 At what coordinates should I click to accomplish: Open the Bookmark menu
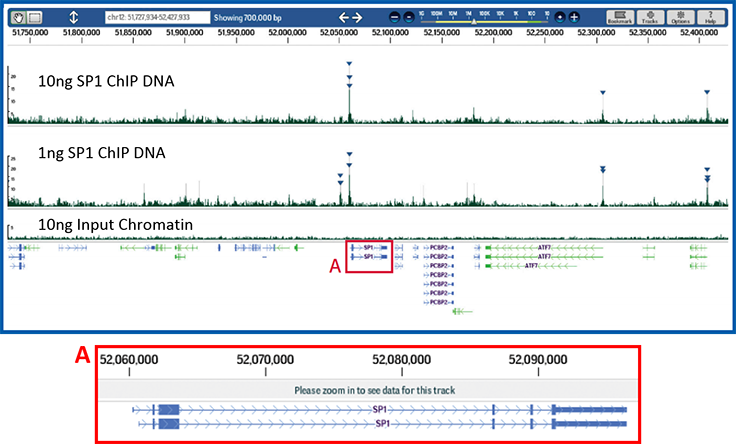[620, 17]
